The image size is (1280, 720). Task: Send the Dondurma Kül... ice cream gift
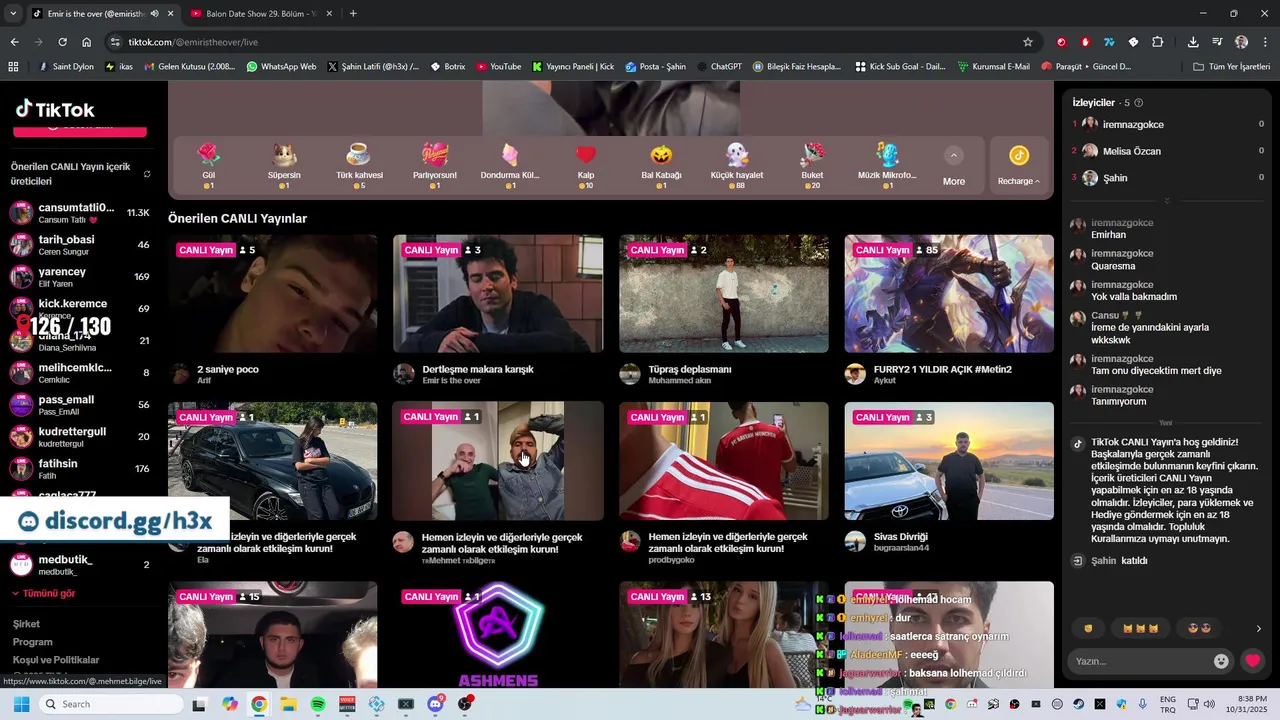tap(510, 165)
